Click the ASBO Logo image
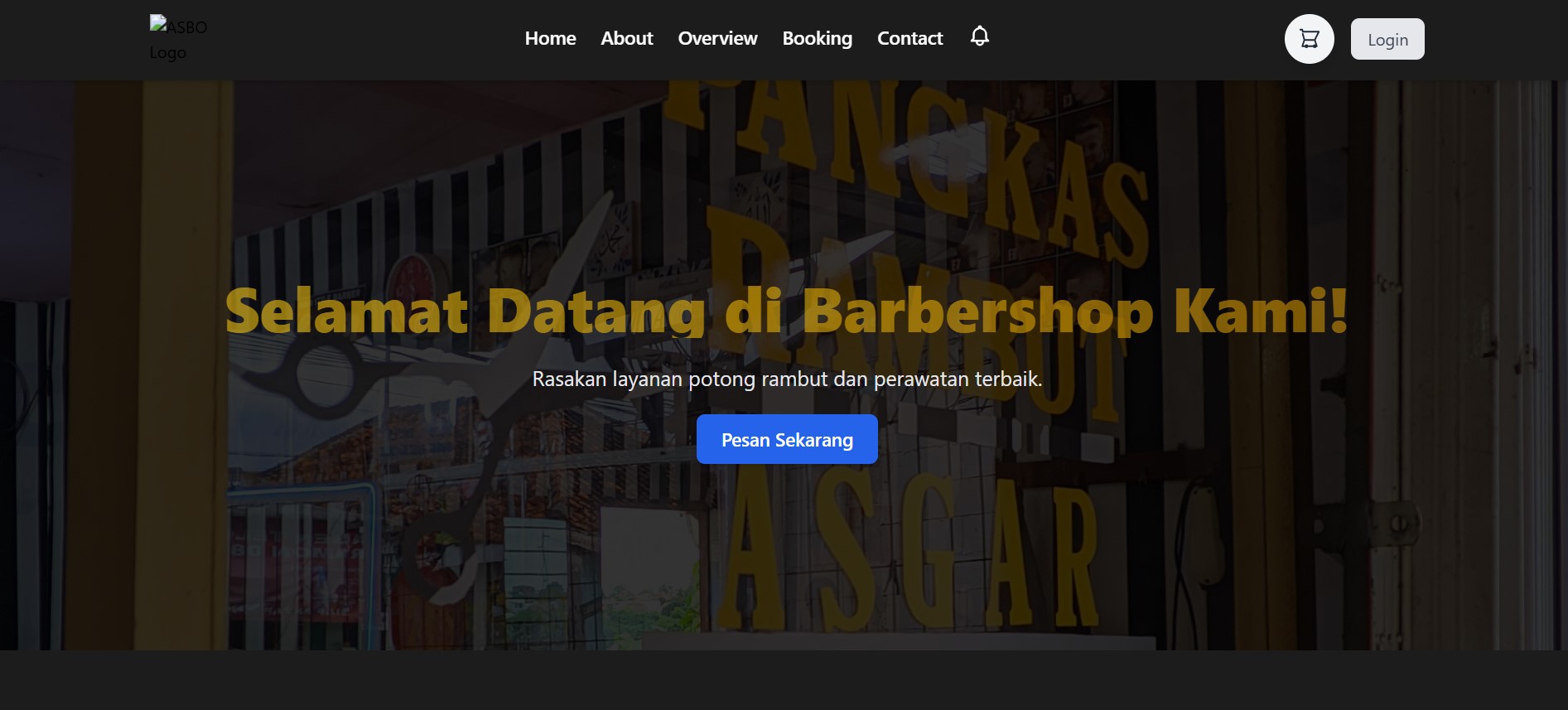This screenshot has width=1568, height=710. tap(177, 39)
